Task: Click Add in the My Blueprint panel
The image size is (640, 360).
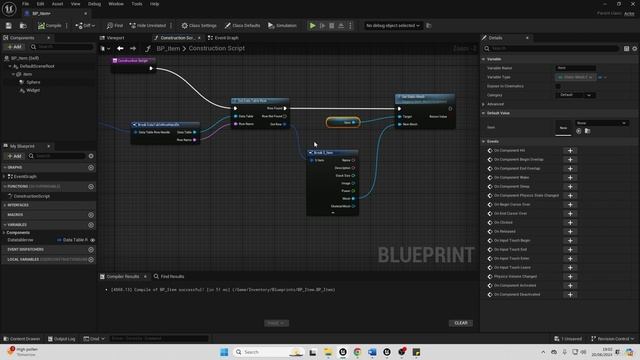Action: 14,156
